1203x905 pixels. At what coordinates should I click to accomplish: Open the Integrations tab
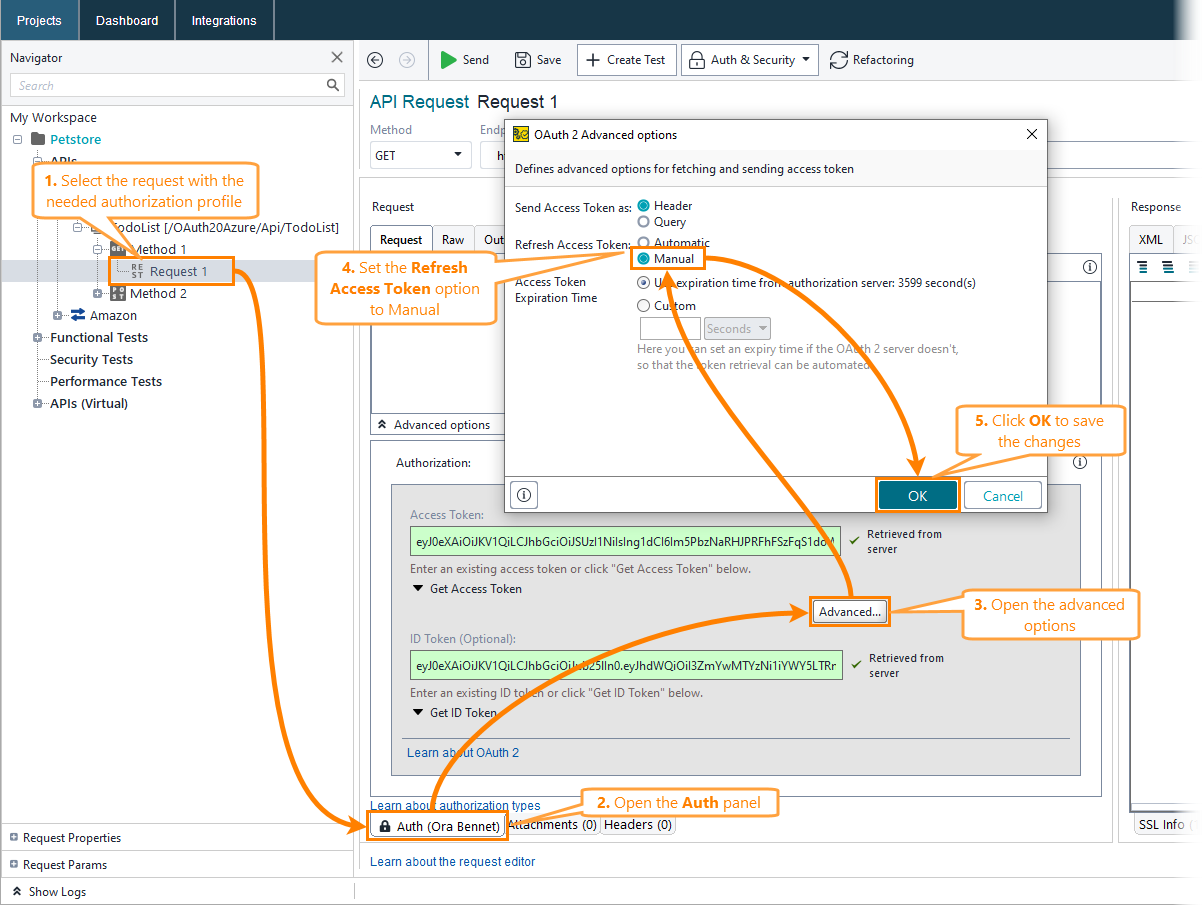[x=224, y=20]
